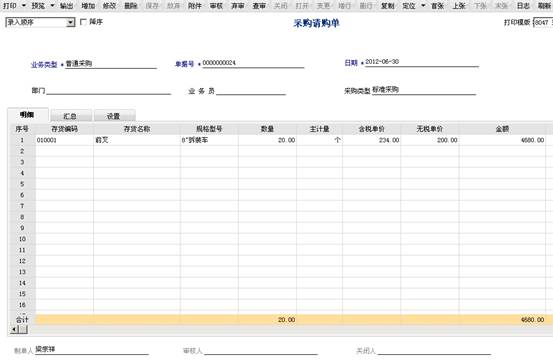Click the 刷新 (Refresh) toolbar button
The image size is (553, 362).
click(x=545, y=6)
